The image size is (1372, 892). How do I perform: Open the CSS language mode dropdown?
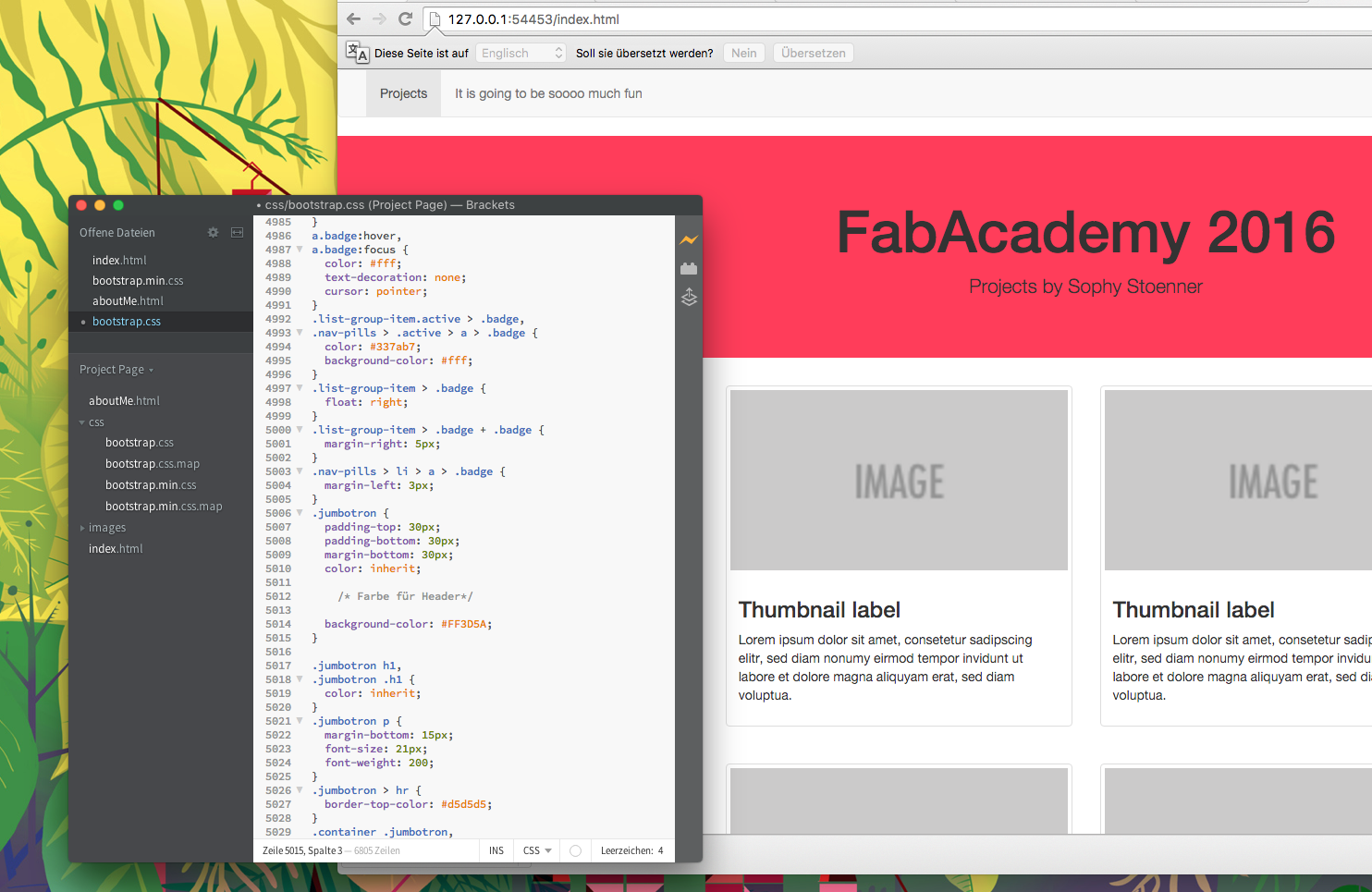click(x=537, y=850)
